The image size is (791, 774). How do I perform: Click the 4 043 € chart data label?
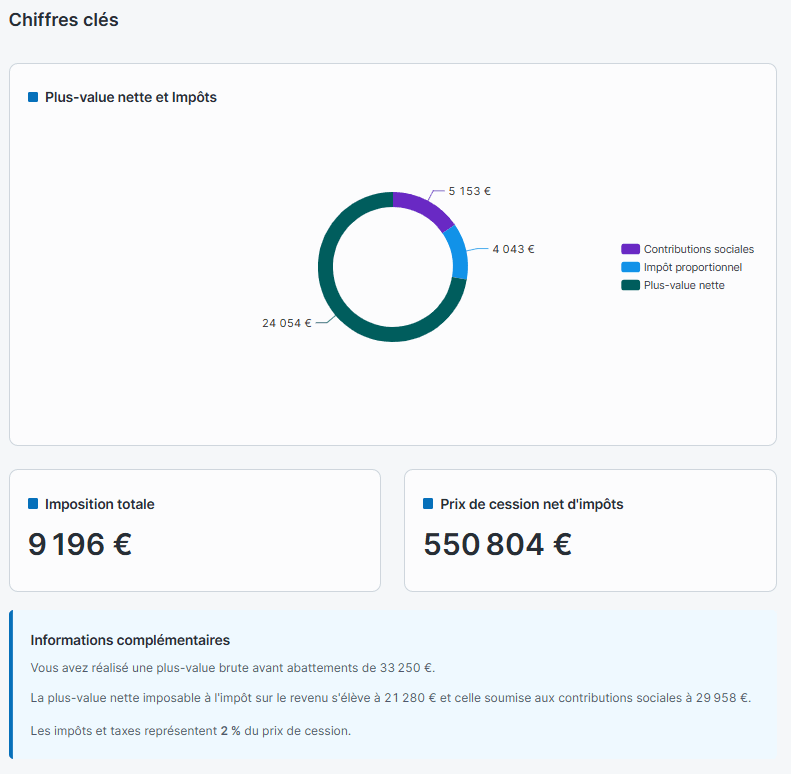click(x=513, y=249)
